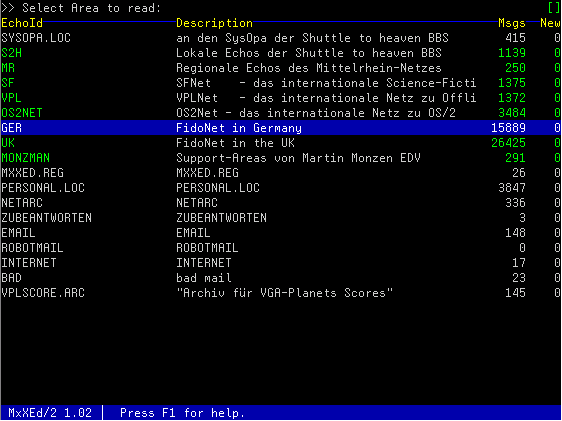Open the S2H echo group
Viewport: 562px width, 421px height.
(x=11, y=53)
